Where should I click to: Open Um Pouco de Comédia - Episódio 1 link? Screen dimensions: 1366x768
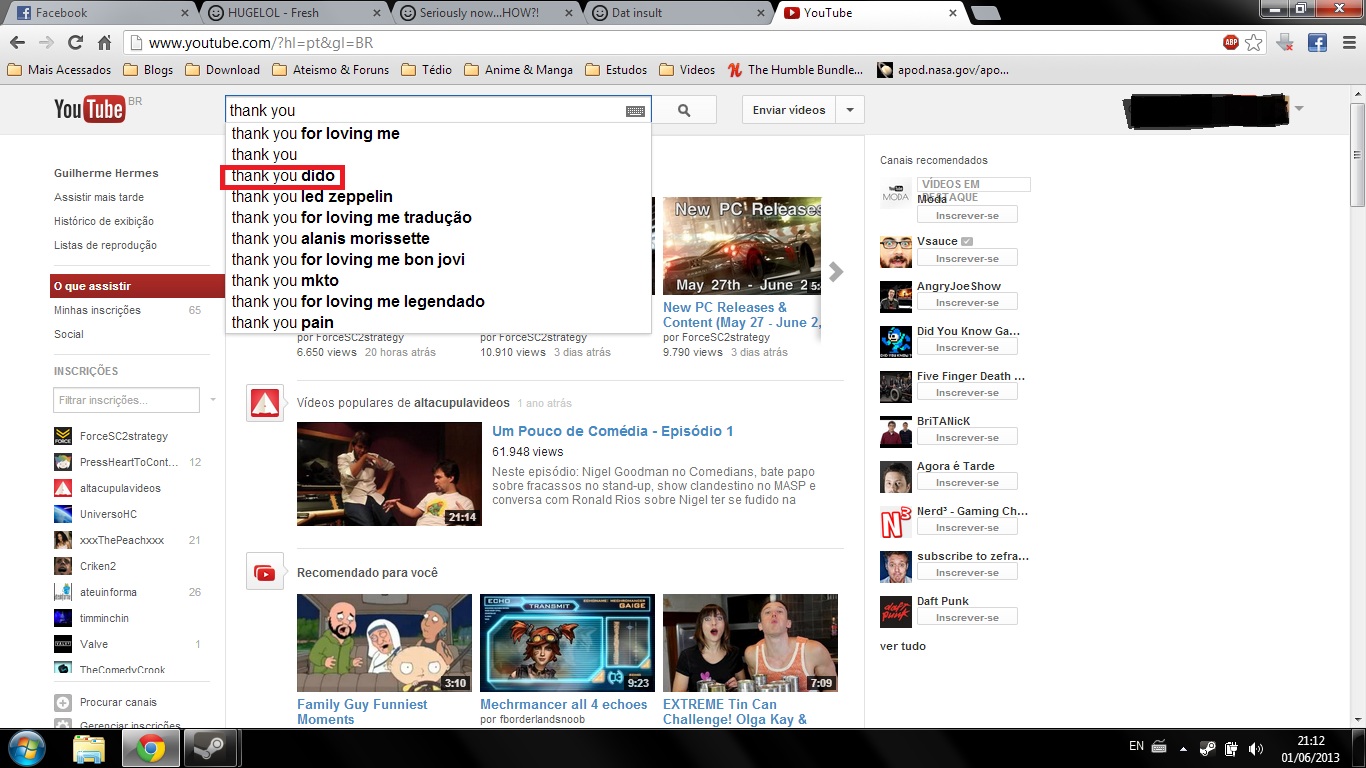(613, 431)
